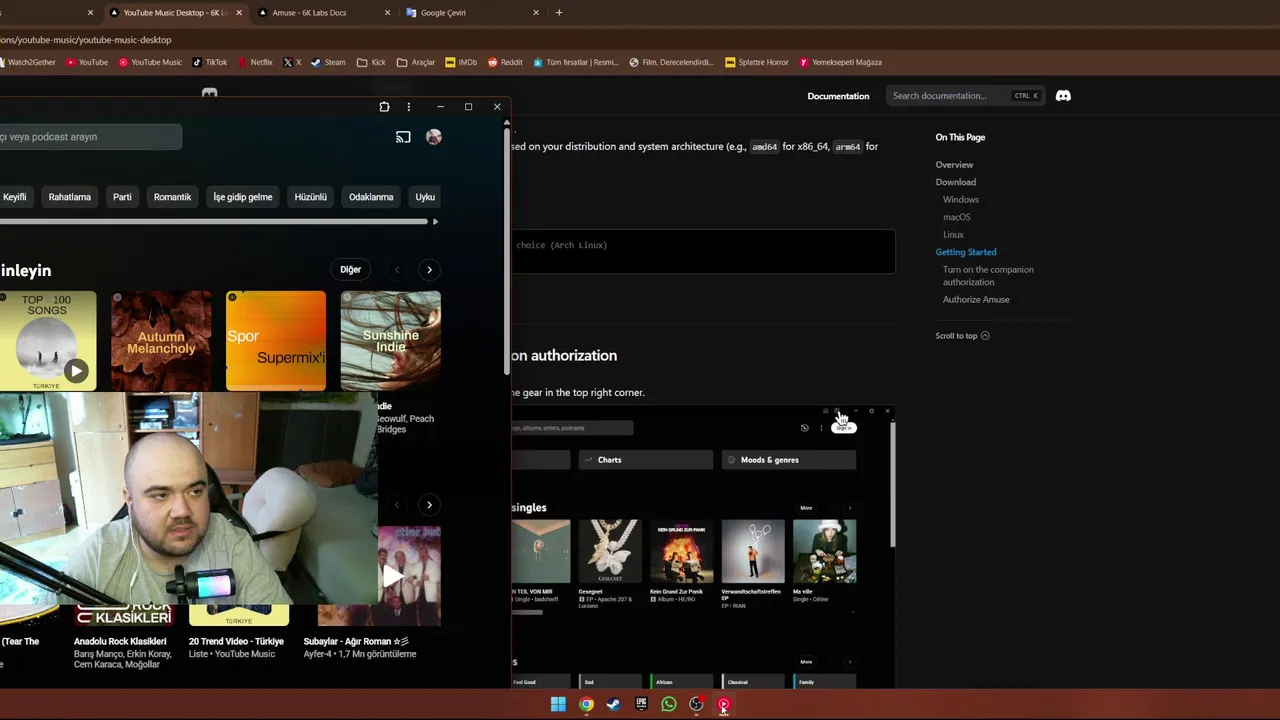Open Epic Games from the taskbar

(x=641, y=704)
